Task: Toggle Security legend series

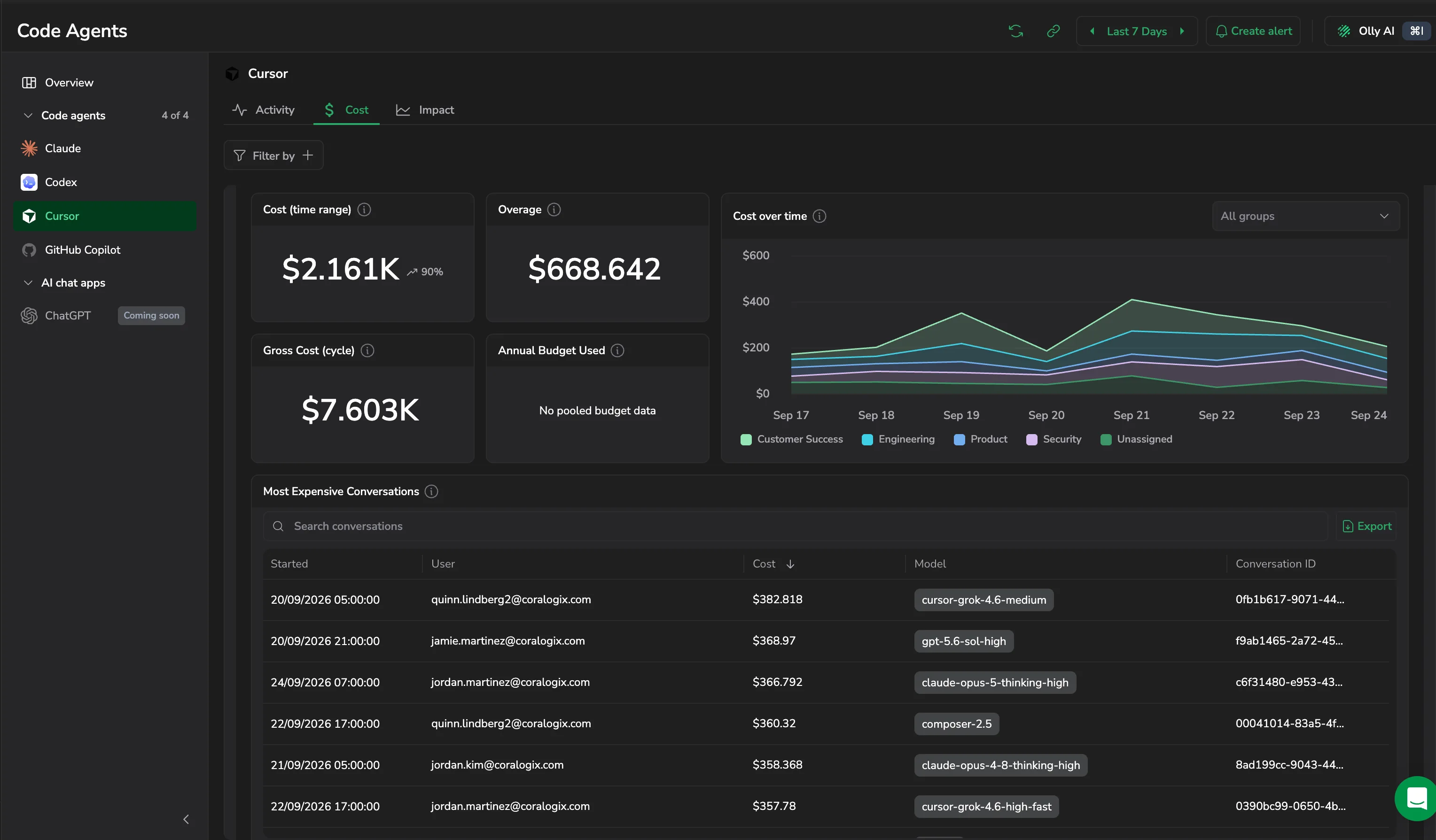Action: coord(1053,439)
